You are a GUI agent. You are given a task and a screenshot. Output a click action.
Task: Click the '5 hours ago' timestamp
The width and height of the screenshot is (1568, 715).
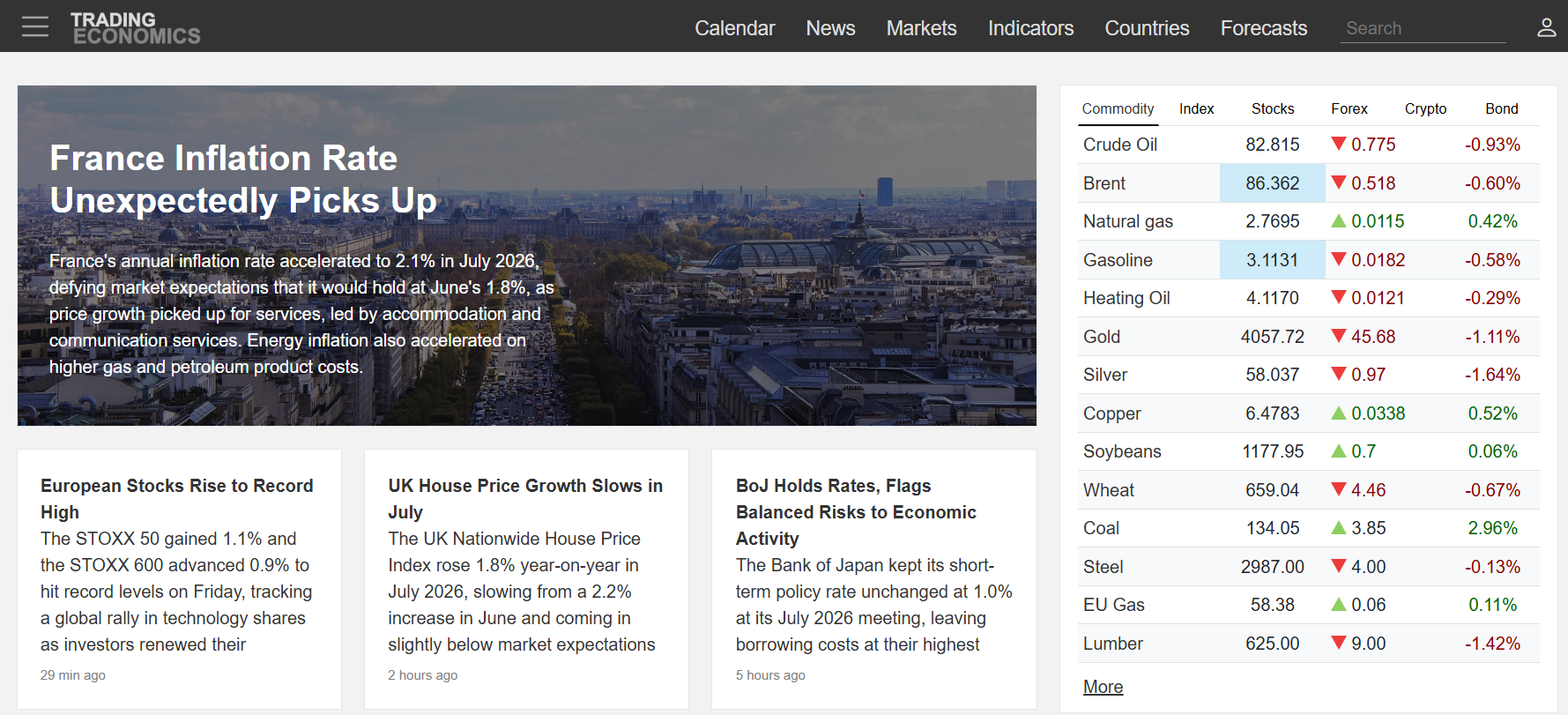[770, 675]
